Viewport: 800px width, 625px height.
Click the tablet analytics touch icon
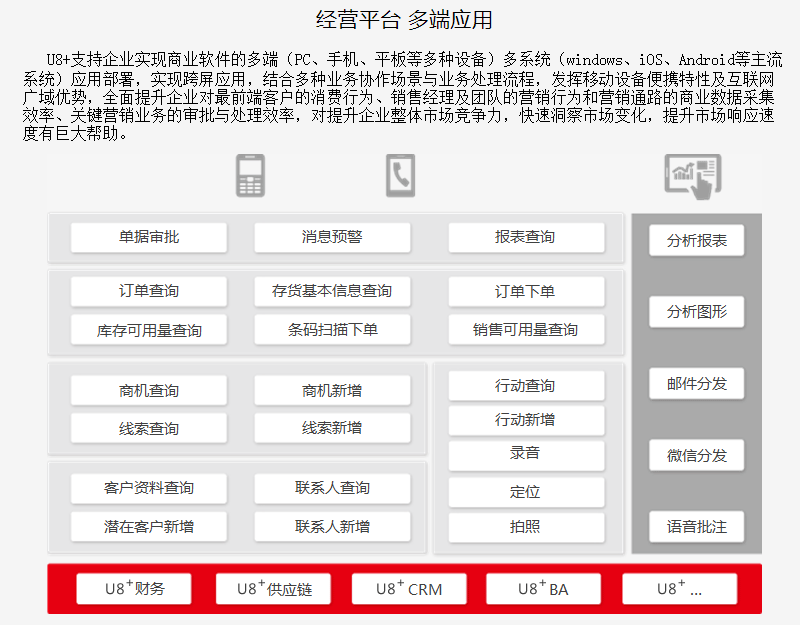693,177
